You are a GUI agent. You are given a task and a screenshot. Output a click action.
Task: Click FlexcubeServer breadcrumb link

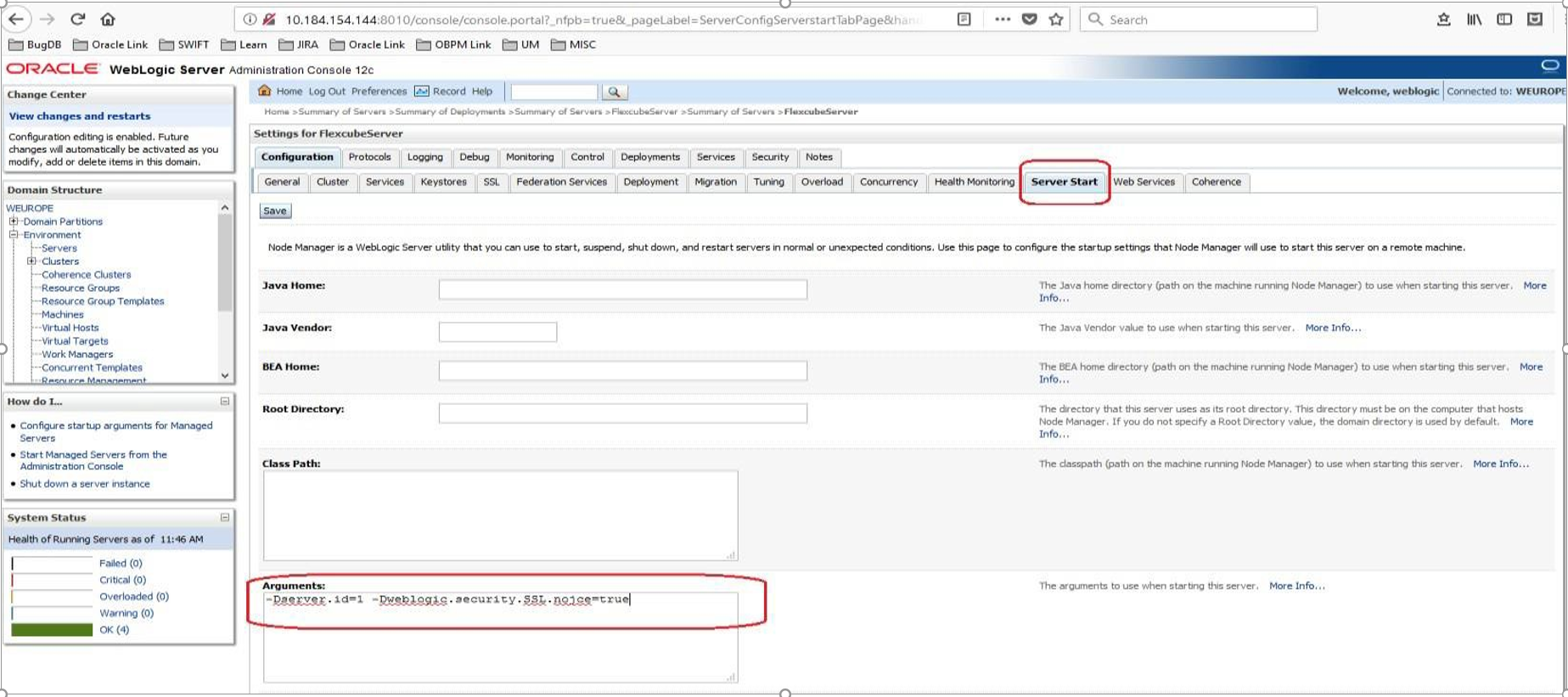[x=644, y=111]
